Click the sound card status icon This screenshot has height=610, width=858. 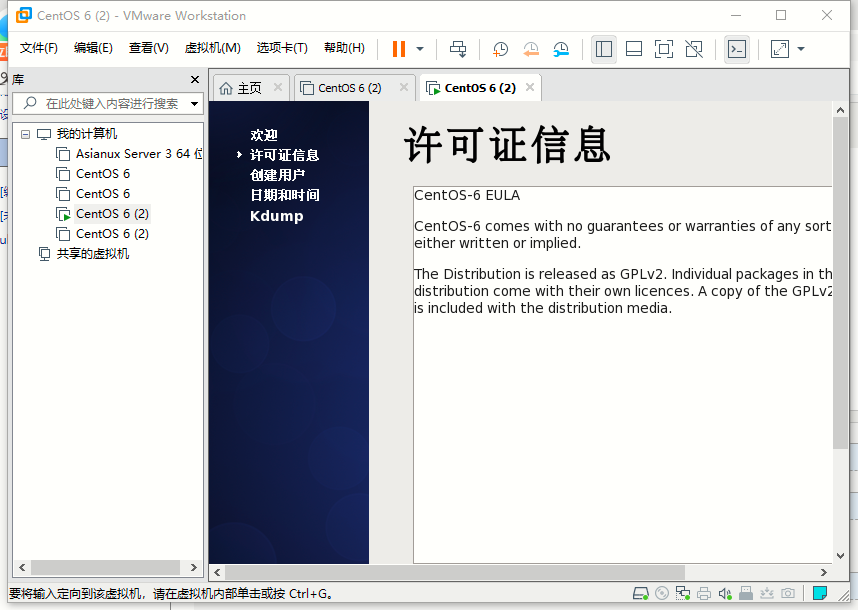tap(725, 594)
